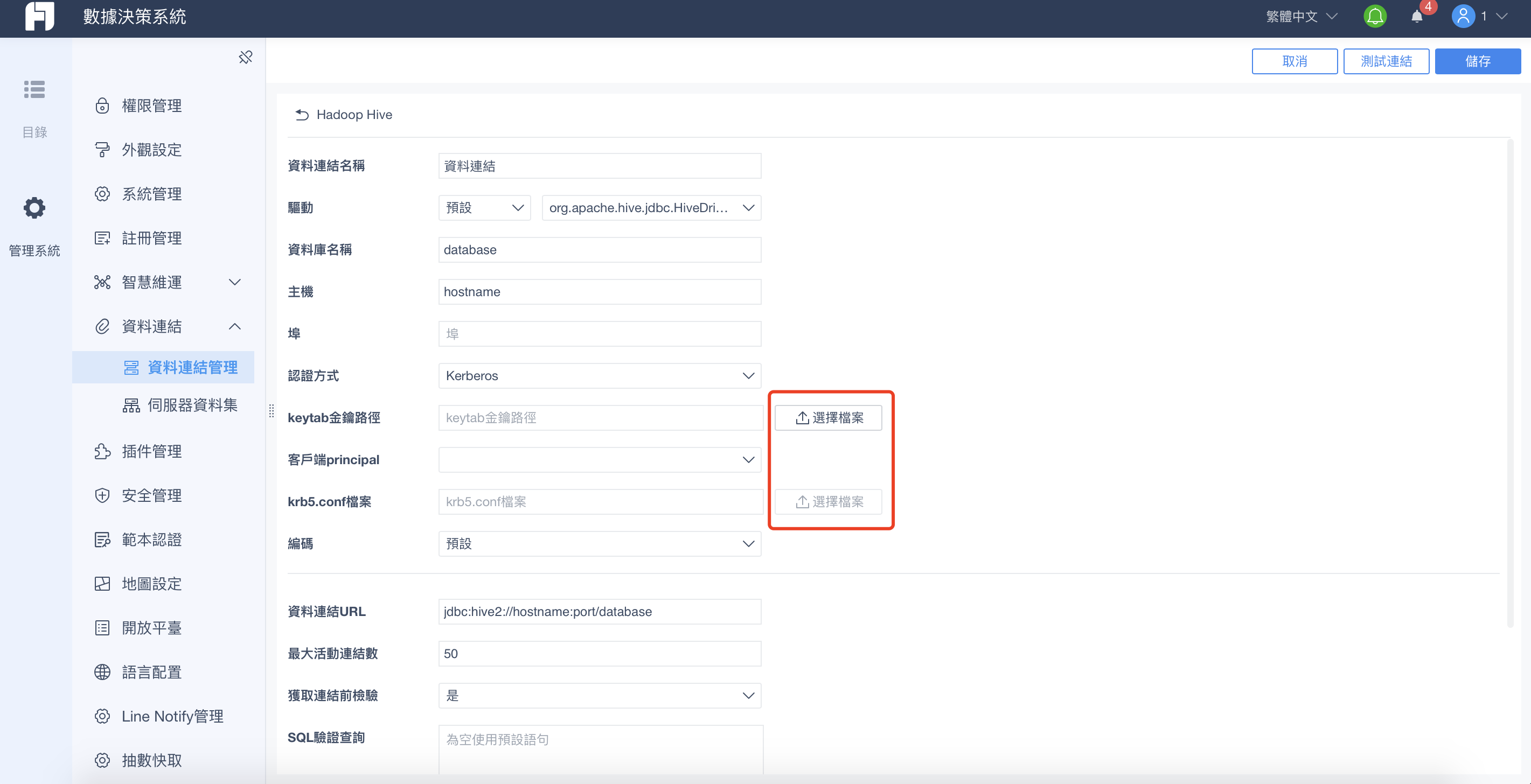Expand the 智慧維運 menu chevron
The width and height of the screenshot is (1531, 784).
[x=235, y=282]
